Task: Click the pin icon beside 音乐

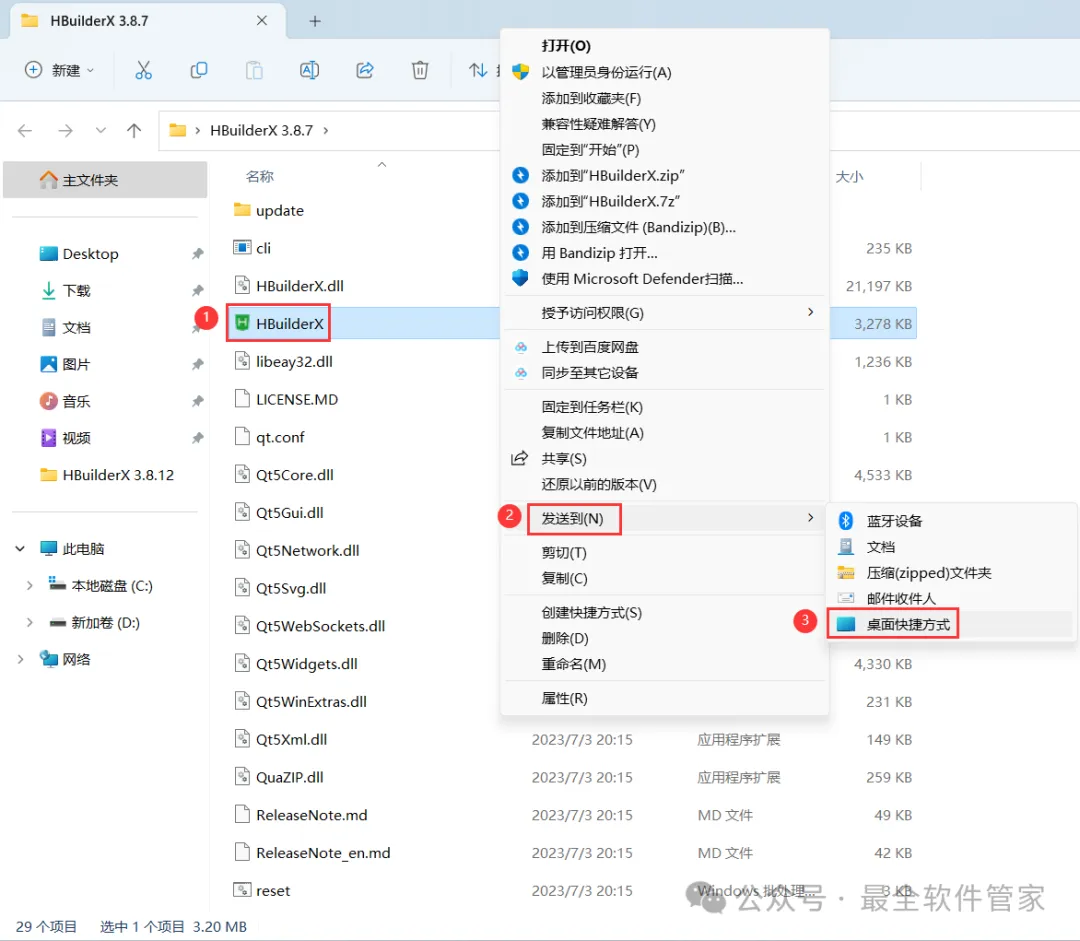Action: tap(198, 401)
